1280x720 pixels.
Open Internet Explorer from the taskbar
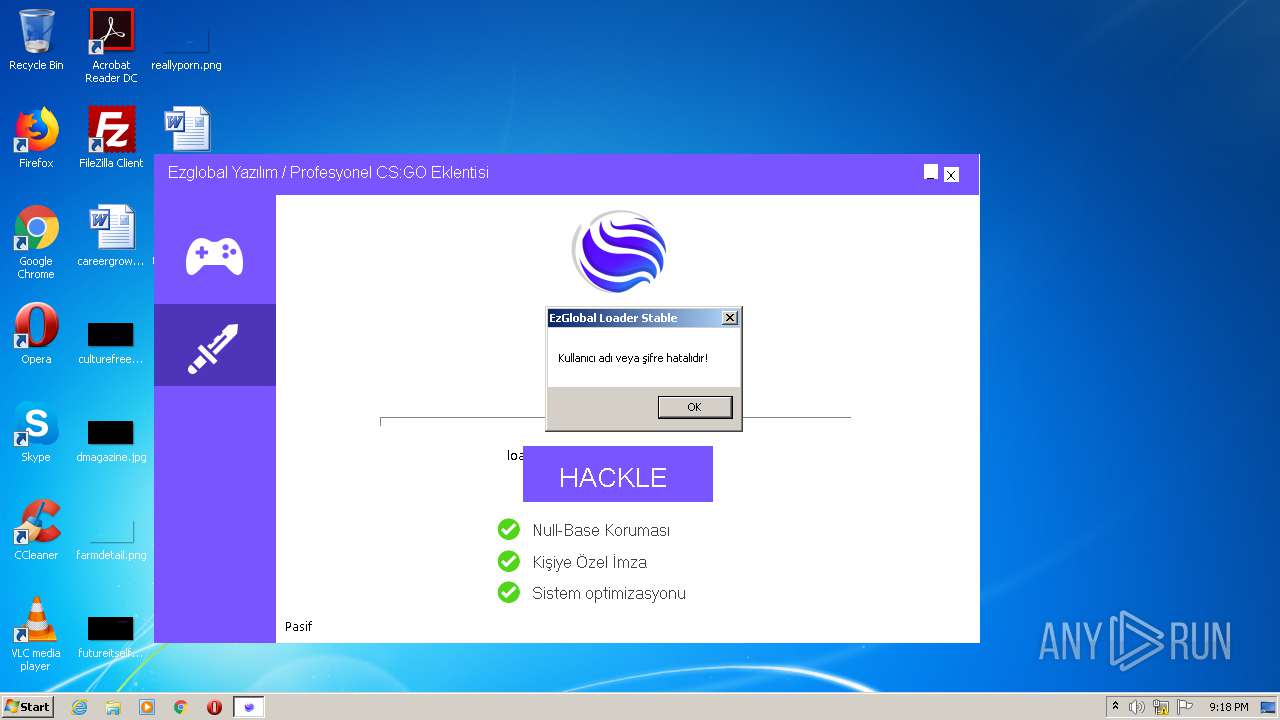coord(79,707)
